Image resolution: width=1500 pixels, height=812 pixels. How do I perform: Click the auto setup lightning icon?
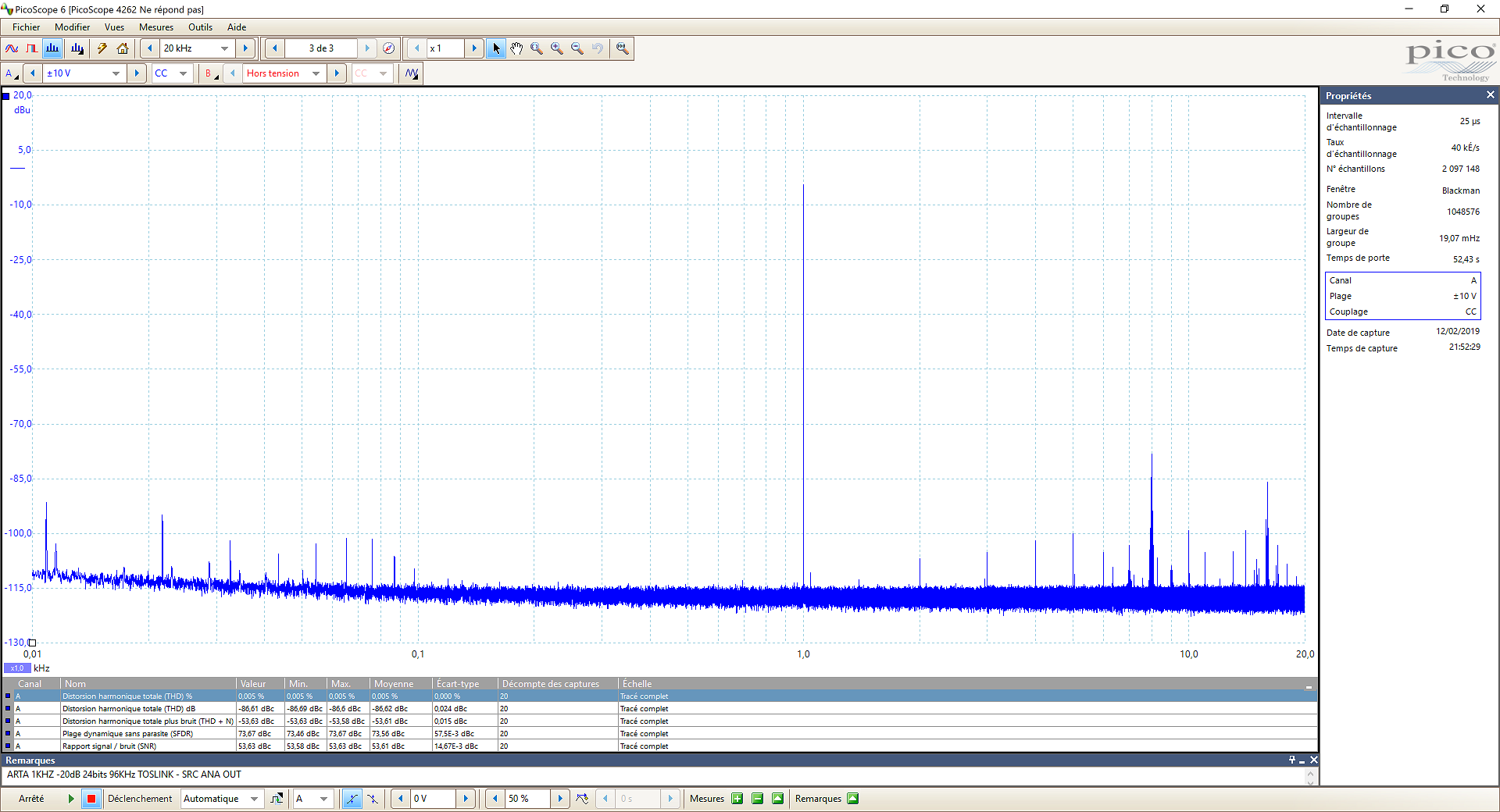[x=102, y=48]
